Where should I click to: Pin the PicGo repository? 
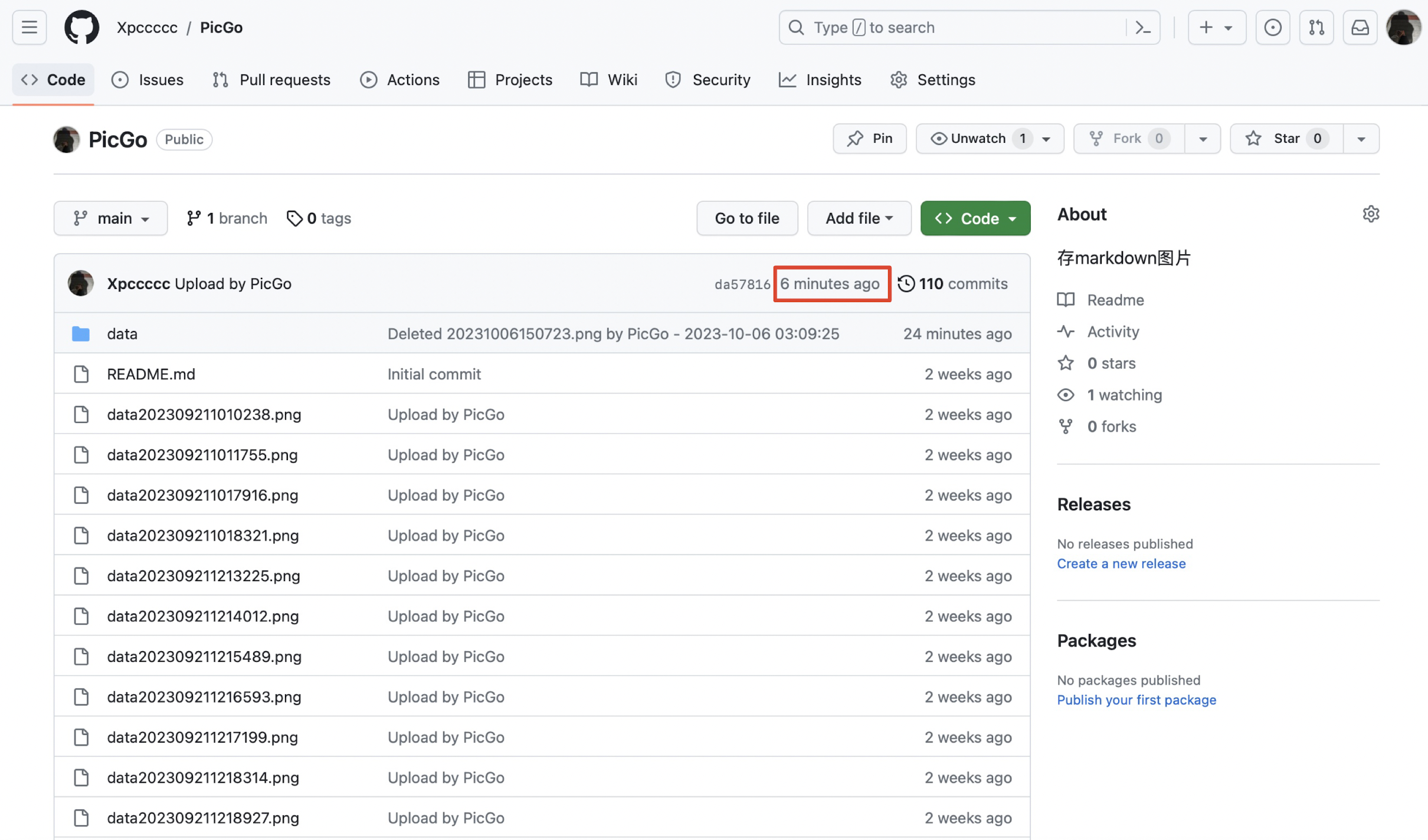869,139
